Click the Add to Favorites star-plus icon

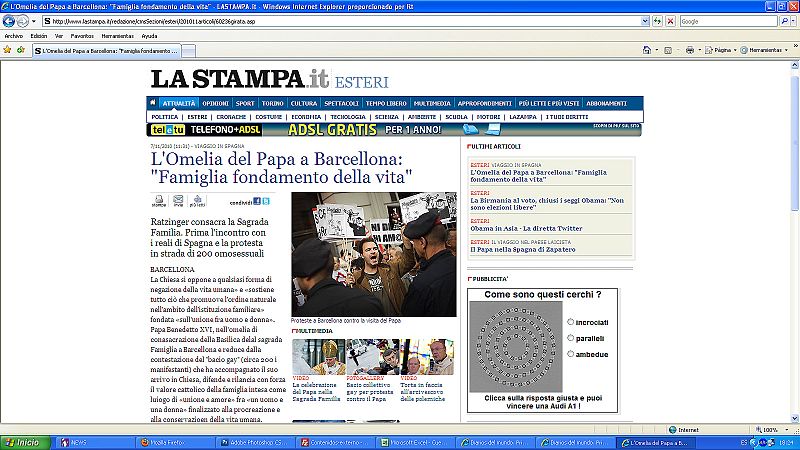click(21, 50)
